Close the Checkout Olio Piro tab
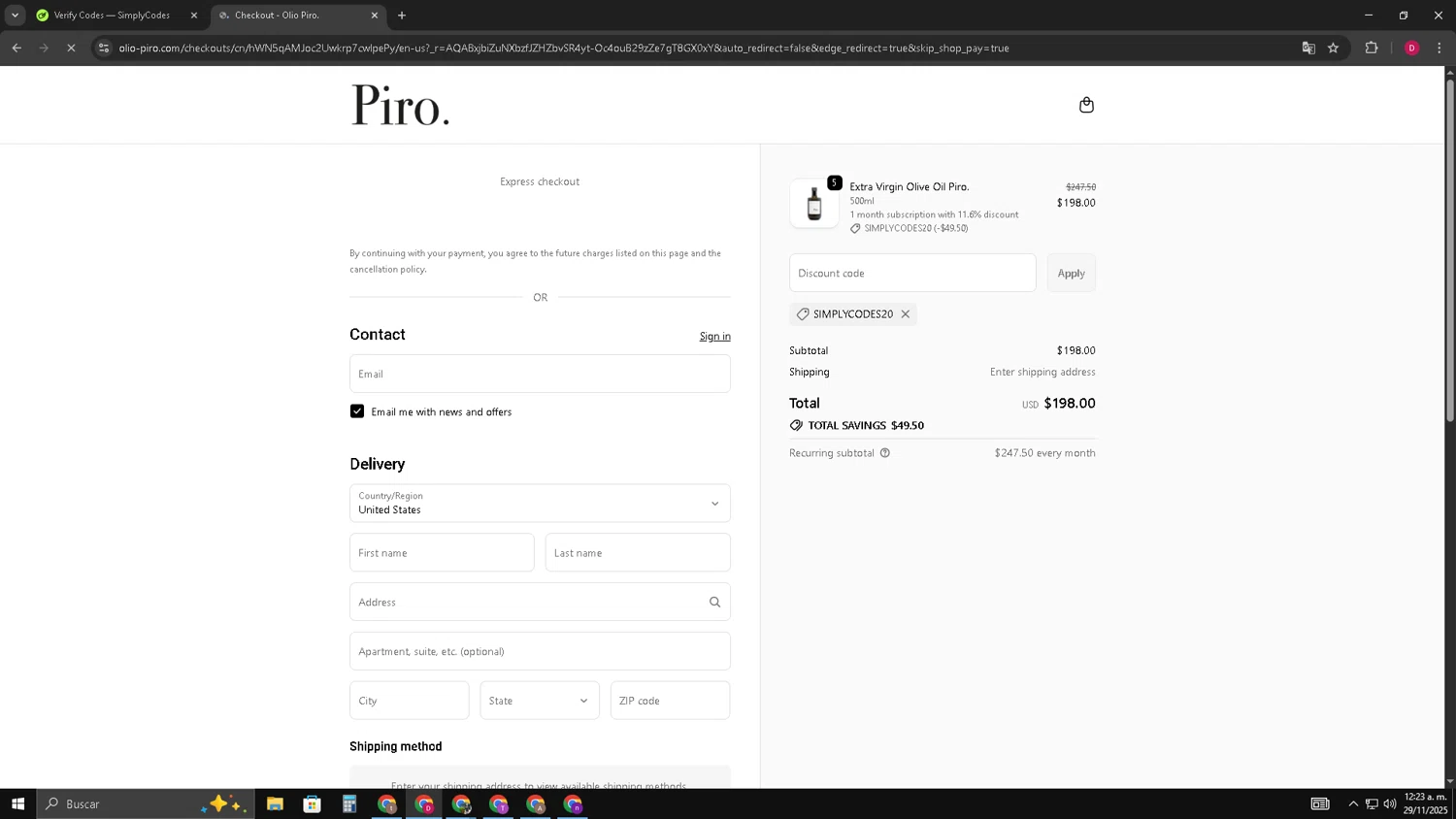The image size is (1456, 819). point(375,16)
